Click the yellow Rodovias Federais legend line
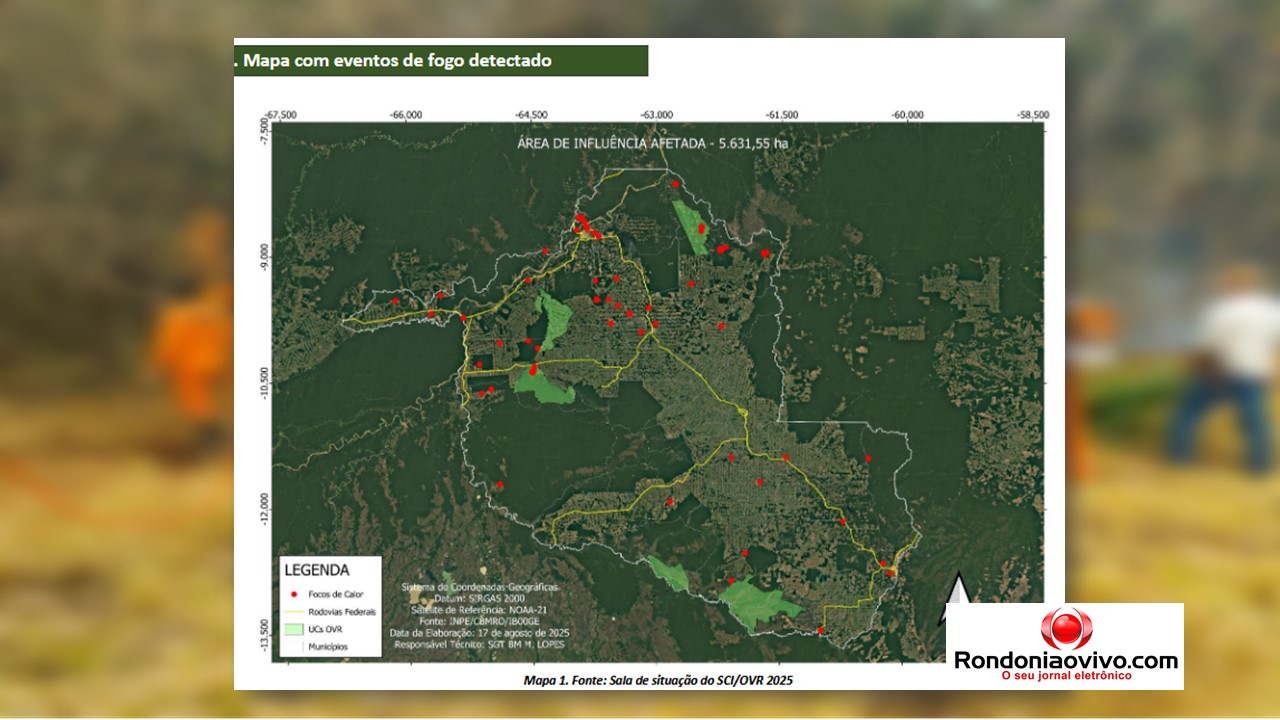This screenshot has height=720, width=1280. (295, 612)
